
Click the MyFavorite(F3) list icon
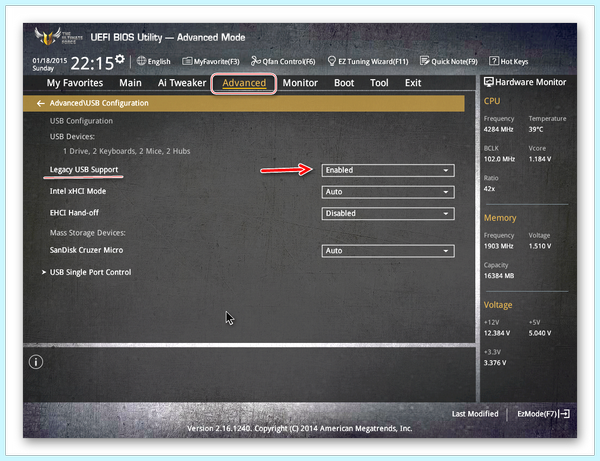pyautogui.click(x=187, y=61)
